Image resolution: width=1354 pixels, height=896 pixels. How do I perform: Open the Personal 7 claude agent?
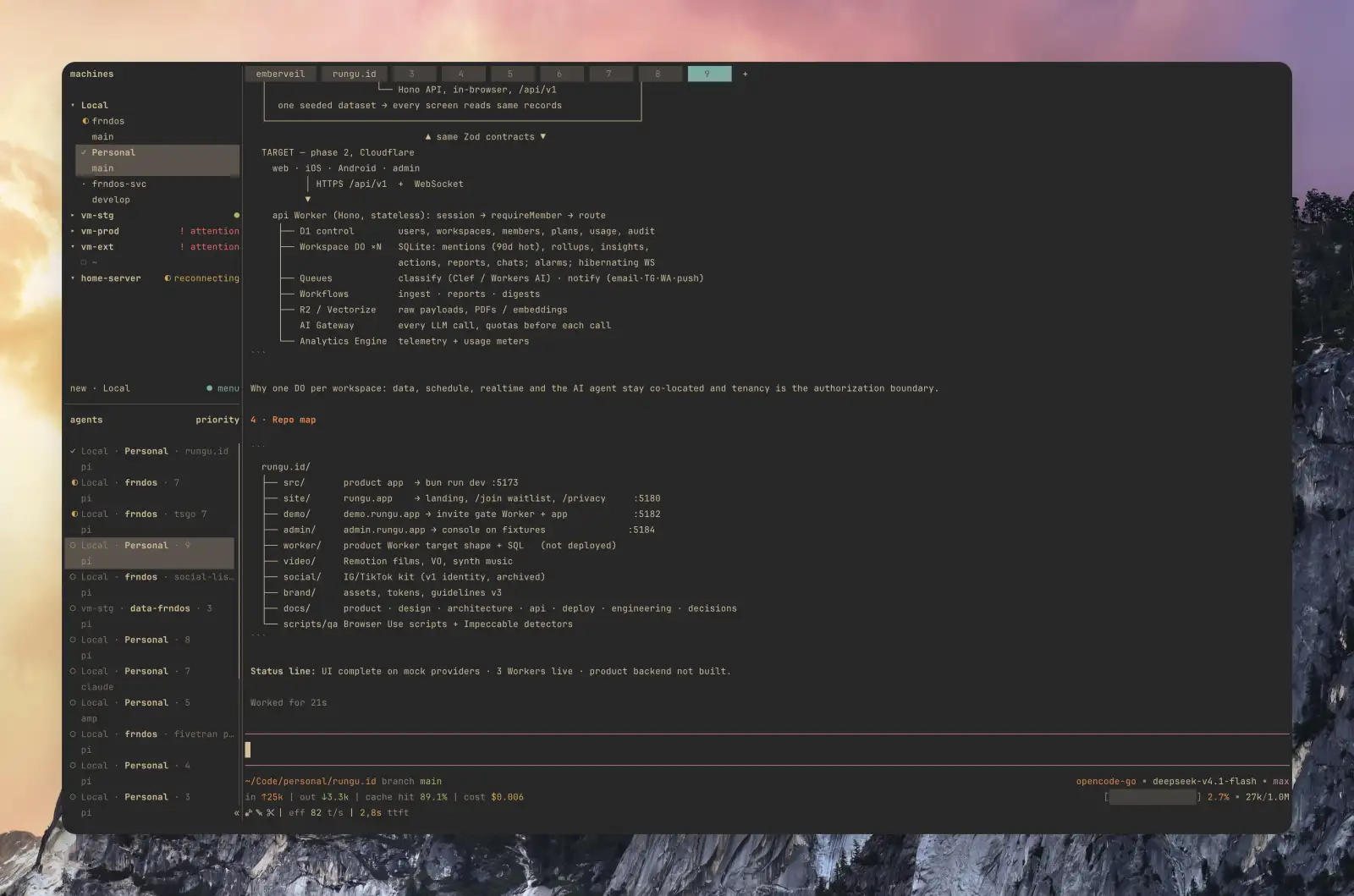[151, 679]
